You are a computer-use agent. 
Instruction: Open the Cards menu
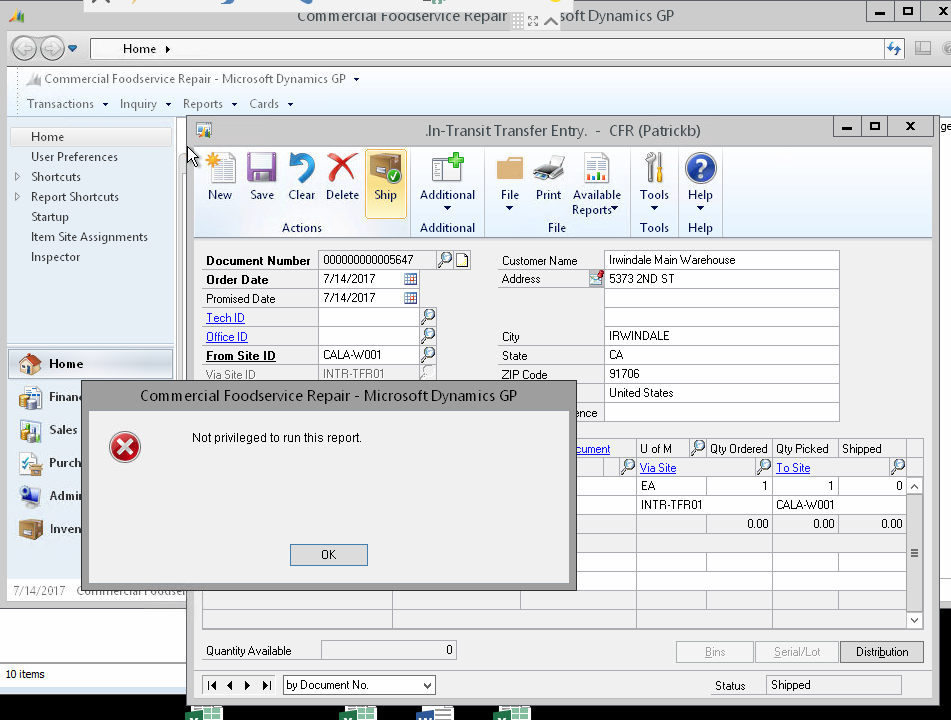(x=271, y=104)
